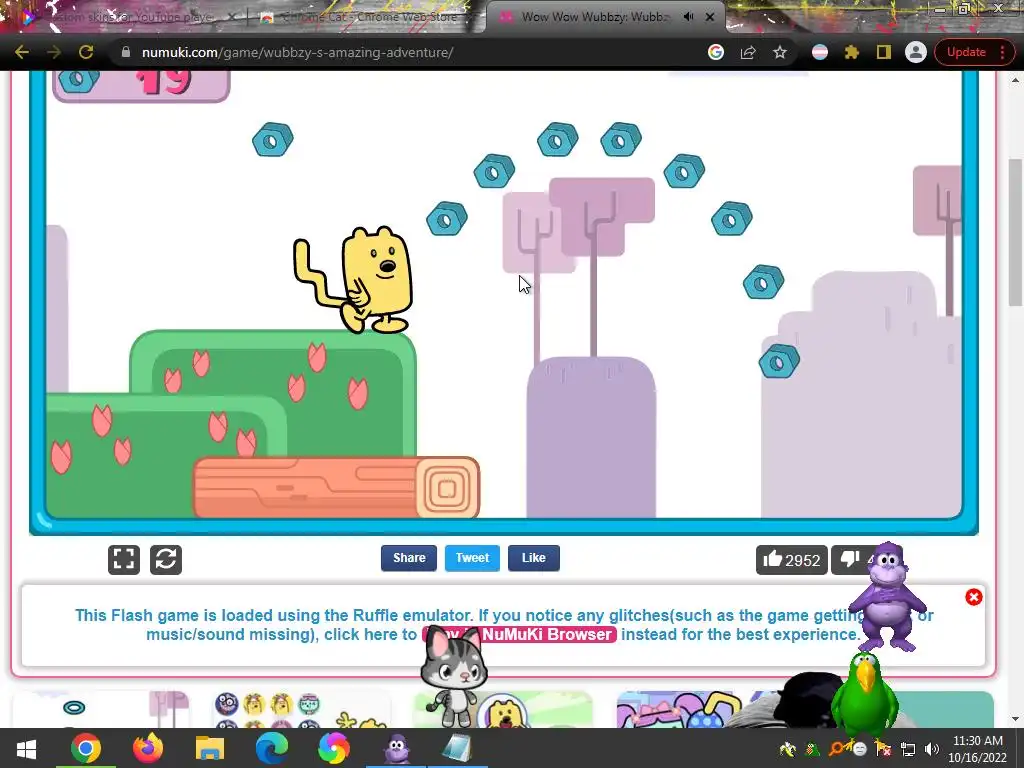
Task: Open File Explorer from the taskbar
Action: coord(210,748)
